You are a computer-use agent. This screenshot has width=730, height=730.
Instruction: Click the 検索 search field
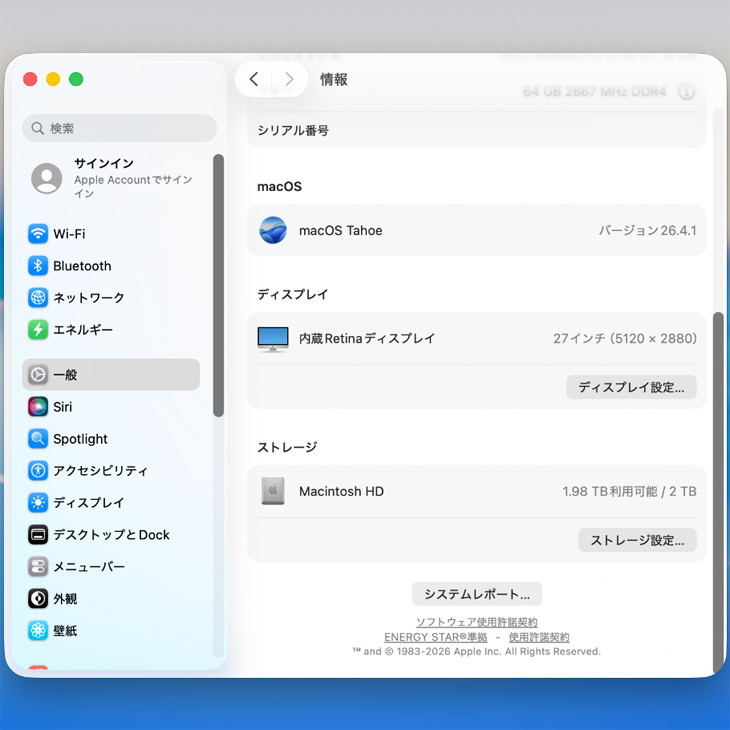(x=119, y=128)
